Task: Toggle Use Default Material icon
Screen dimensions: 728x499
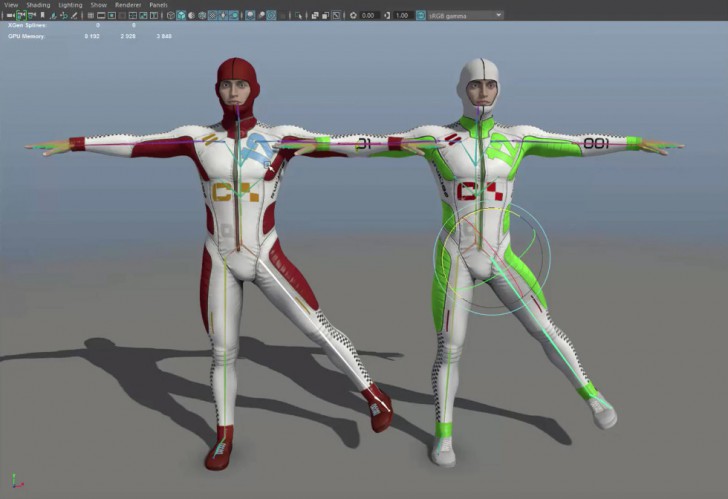Action: 191,15
